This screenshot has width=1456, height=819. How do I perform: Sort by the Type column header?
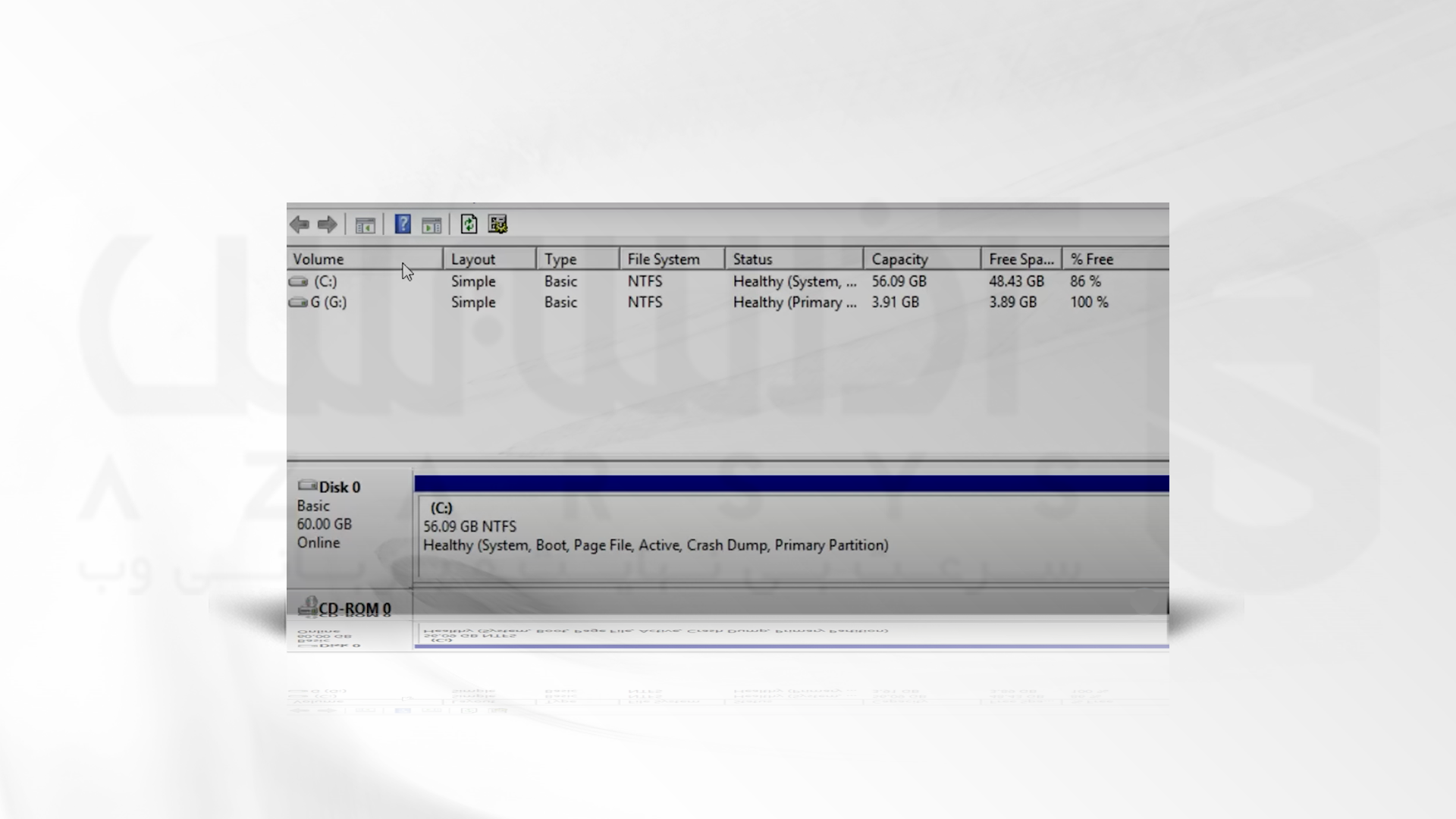pyautogui.click(x=578, y=259)
